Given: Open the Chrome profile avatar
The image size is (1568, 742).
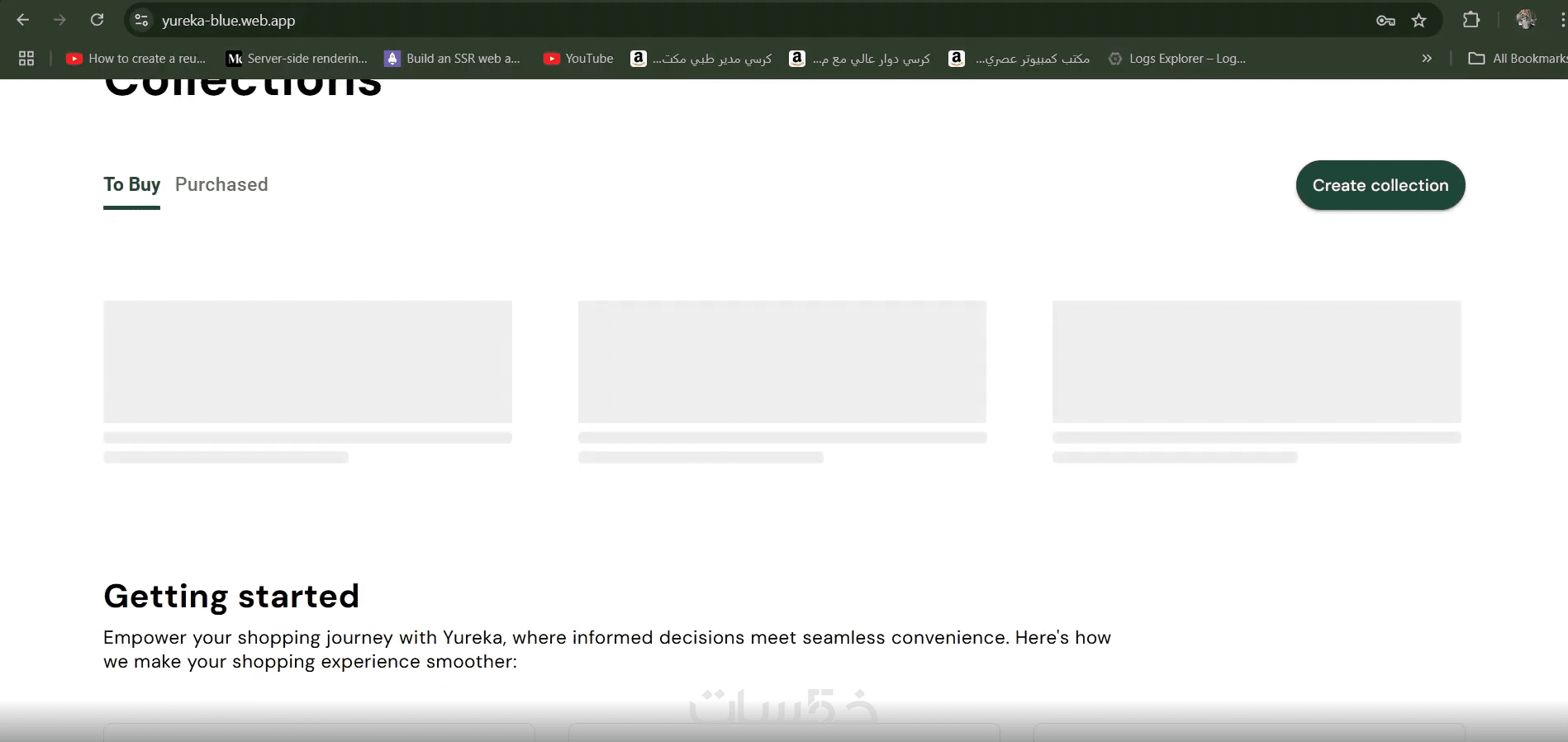Looking at the screenshot, I should (1526, 20).
